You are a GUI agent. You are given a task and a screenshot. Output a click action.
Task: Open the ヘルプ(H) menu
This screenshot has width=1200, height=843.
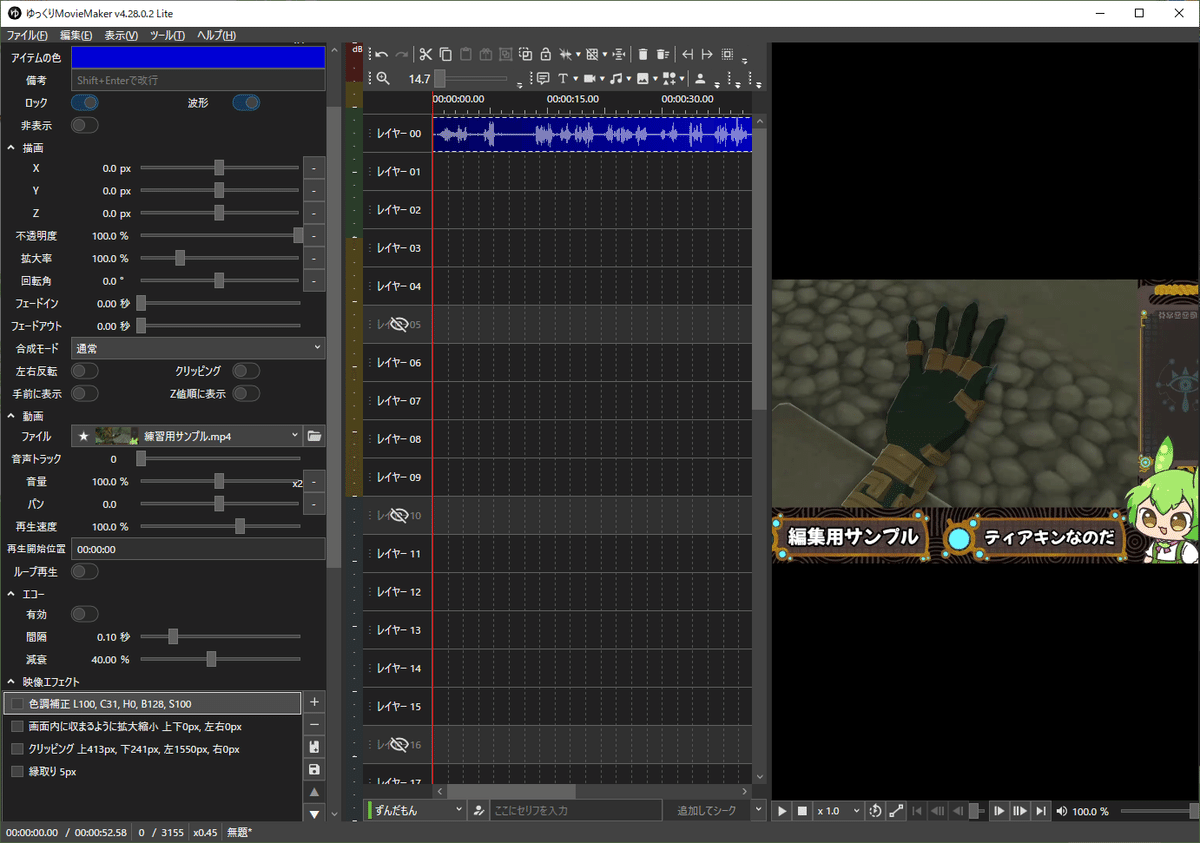point(216,35)
